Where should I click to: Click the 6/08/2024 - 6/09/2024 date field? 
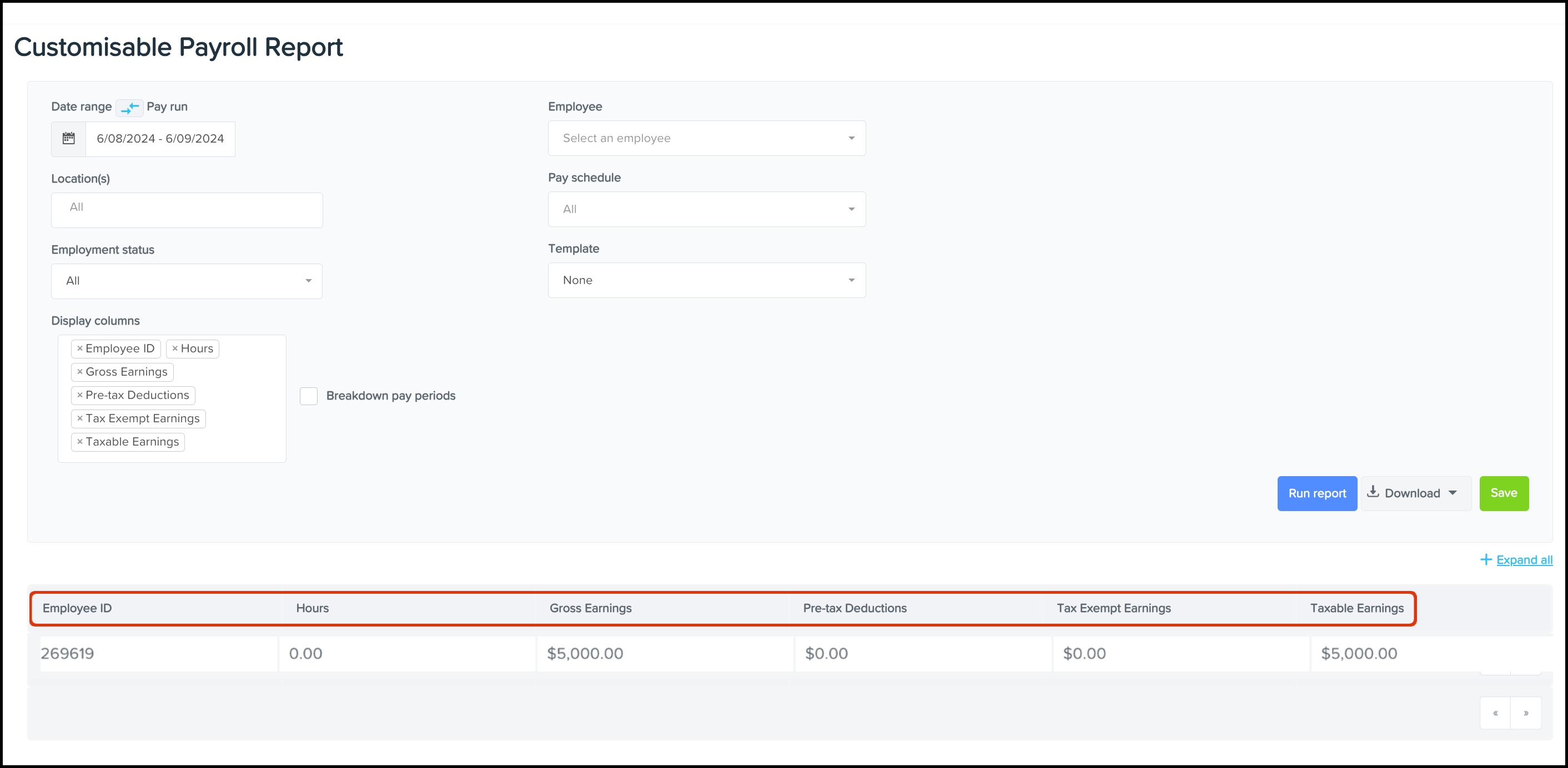[160, 139]
